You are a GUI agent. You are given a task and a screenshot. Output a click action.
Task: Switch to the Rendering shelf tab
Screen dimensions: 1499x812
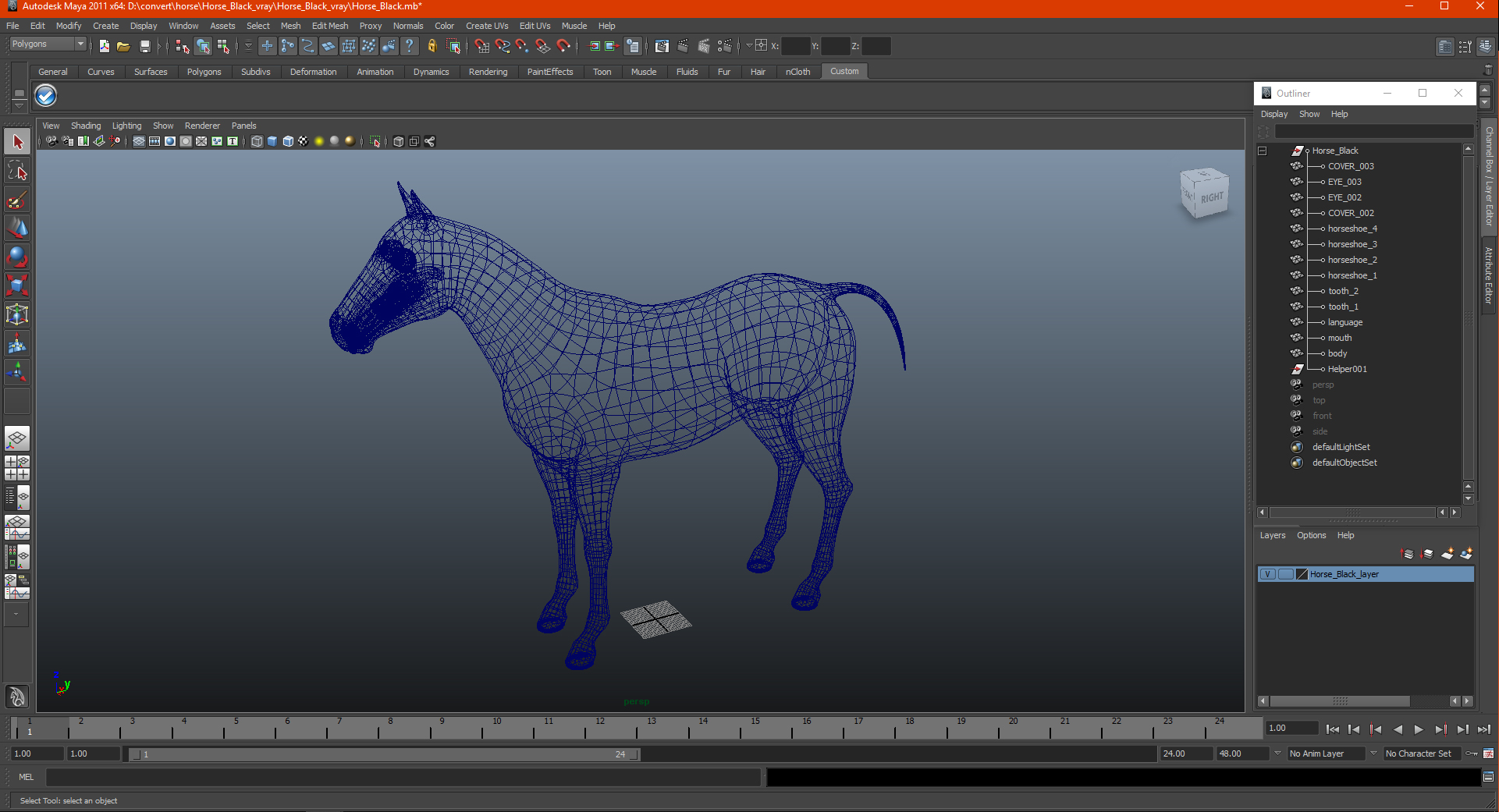[x=488, y=72]
